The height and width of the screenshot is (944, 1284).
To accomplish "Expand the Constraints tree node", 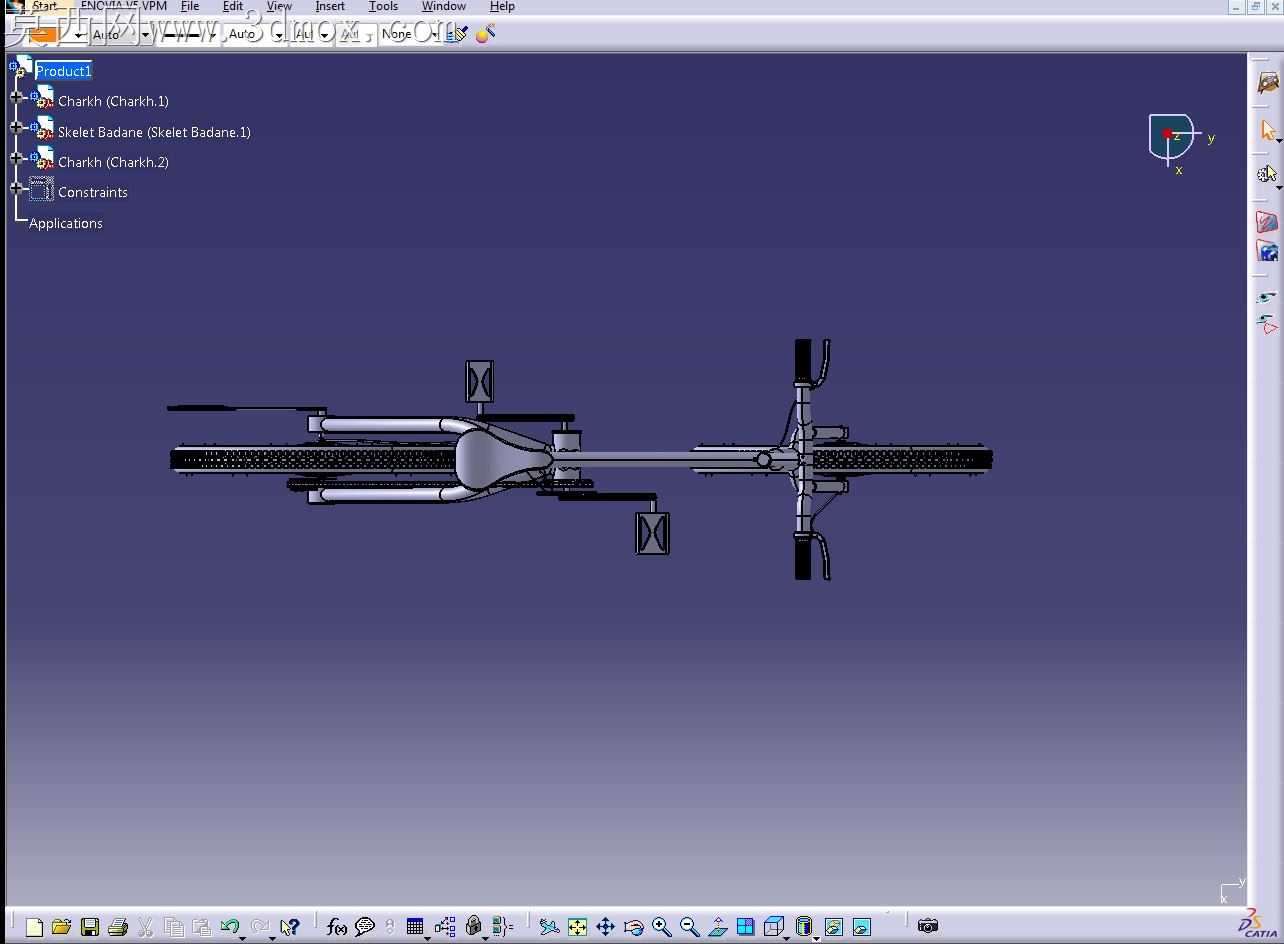I will [x=16, y=188].
